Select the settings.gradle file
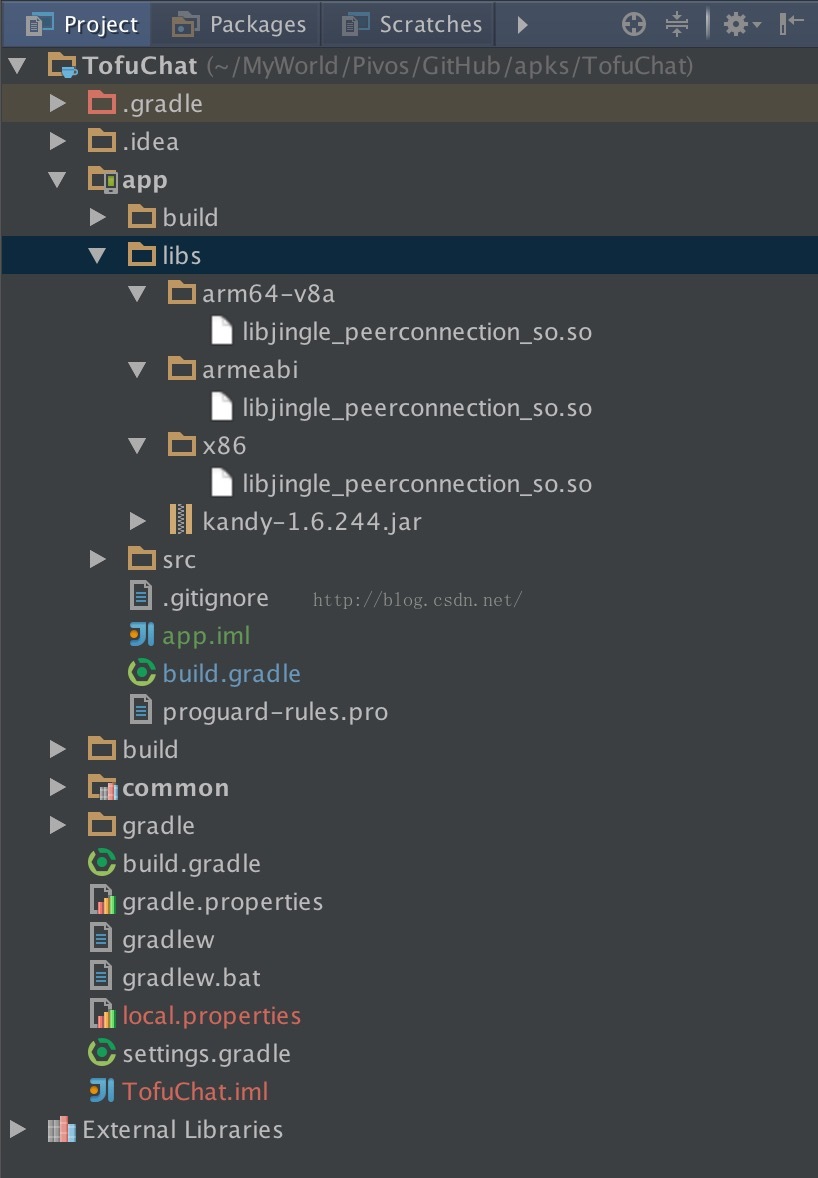Viewport: 818px width, 1178px height. [206, 1053]
